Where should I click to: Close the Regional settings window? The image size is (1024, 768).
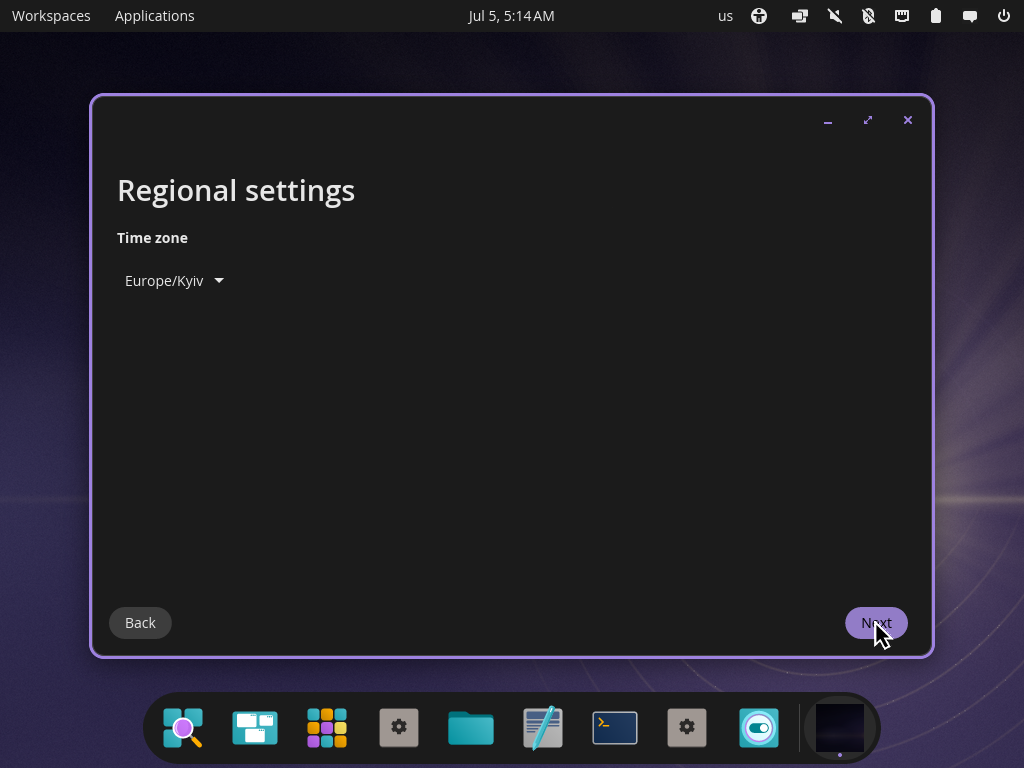pos(908,120)
